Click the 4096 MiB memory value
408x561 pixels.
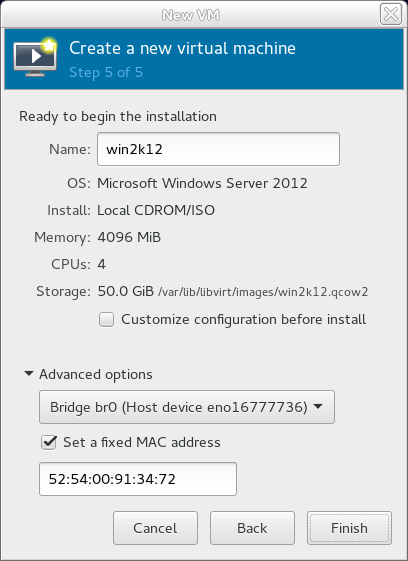pyautogui.click(x=129, y=237)
